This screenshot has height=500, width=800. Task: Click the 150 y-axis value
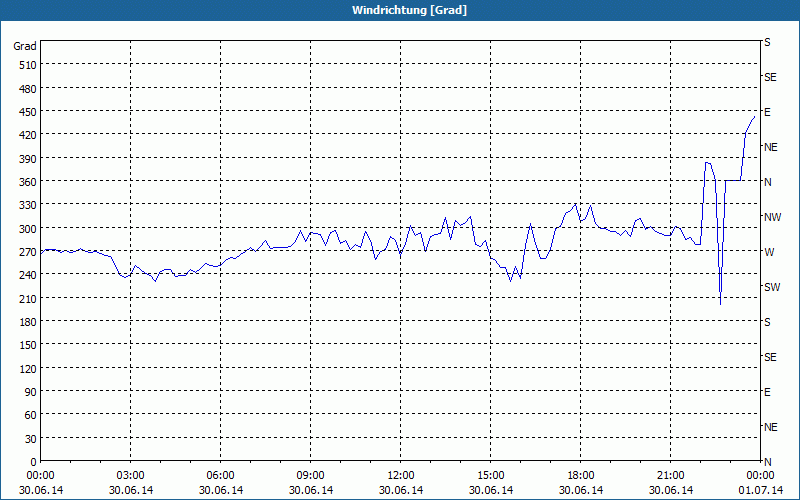[x=28, y=346]
